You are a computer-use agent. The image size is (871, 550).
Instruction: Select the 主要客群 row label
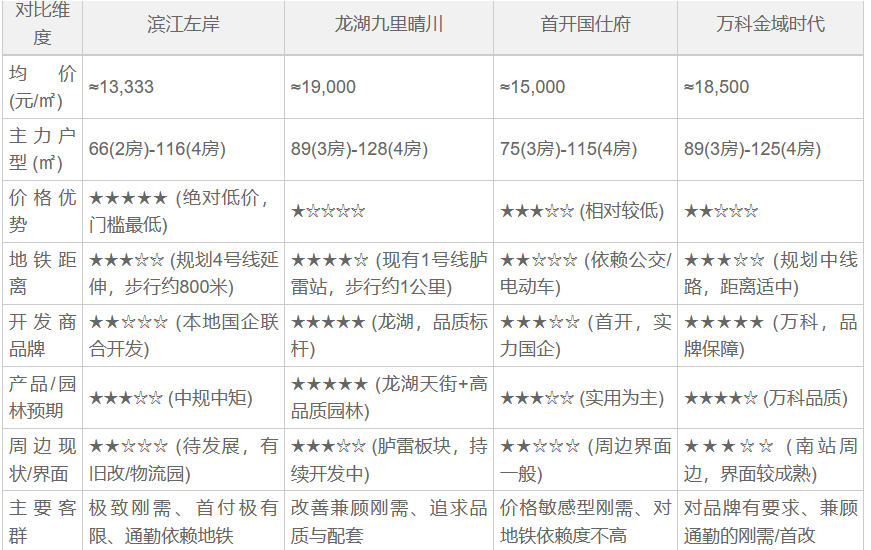point(43,521)
